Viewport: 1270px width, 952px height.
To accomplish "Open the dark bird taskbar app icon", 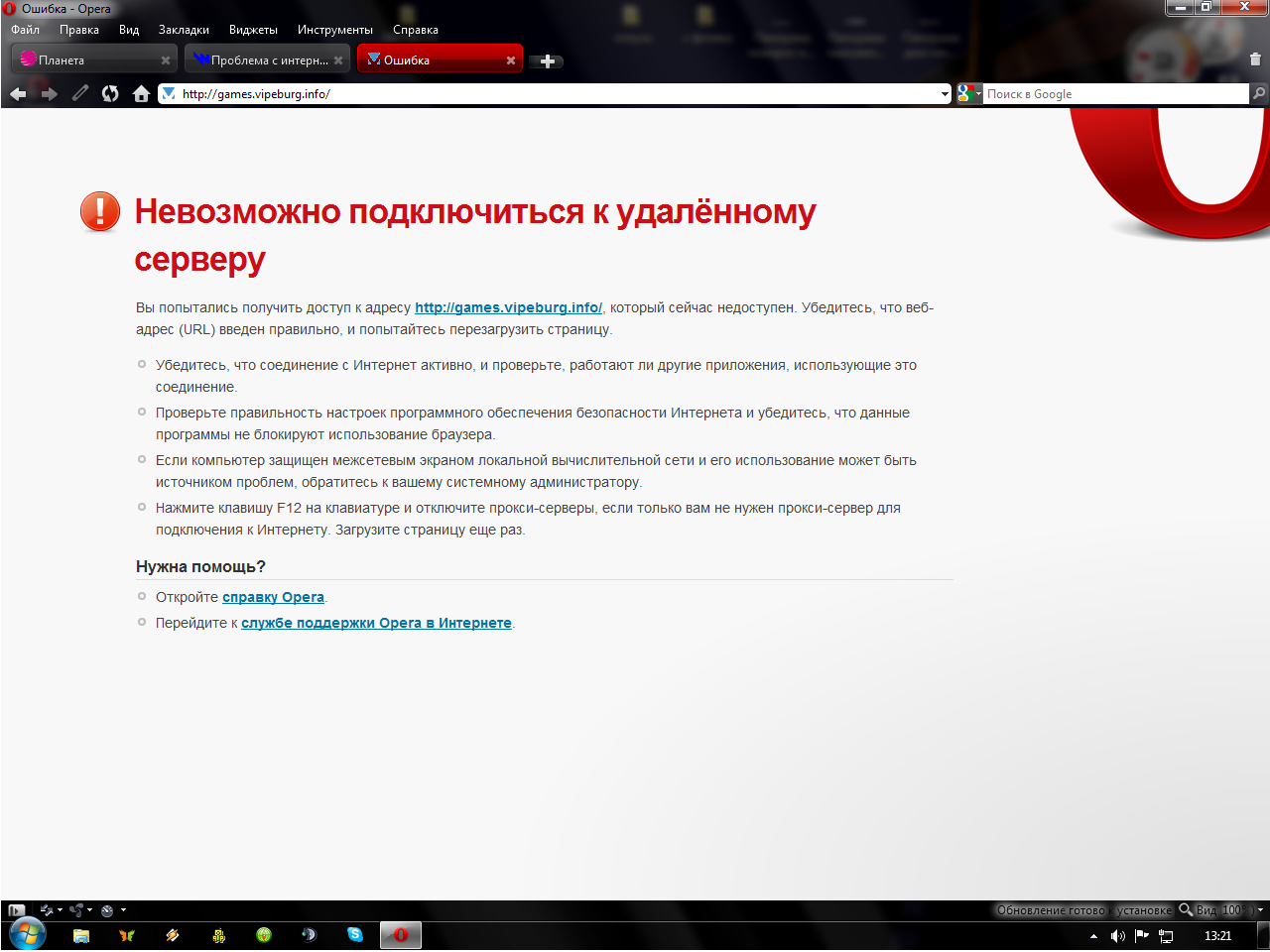I will pyautogui.click(x=310, y=935).
